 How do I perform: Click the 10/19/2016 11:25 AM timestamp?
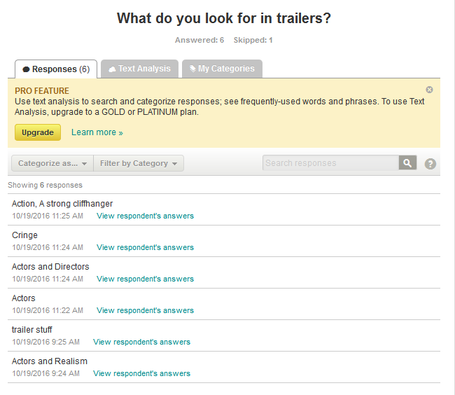point(48,216)
